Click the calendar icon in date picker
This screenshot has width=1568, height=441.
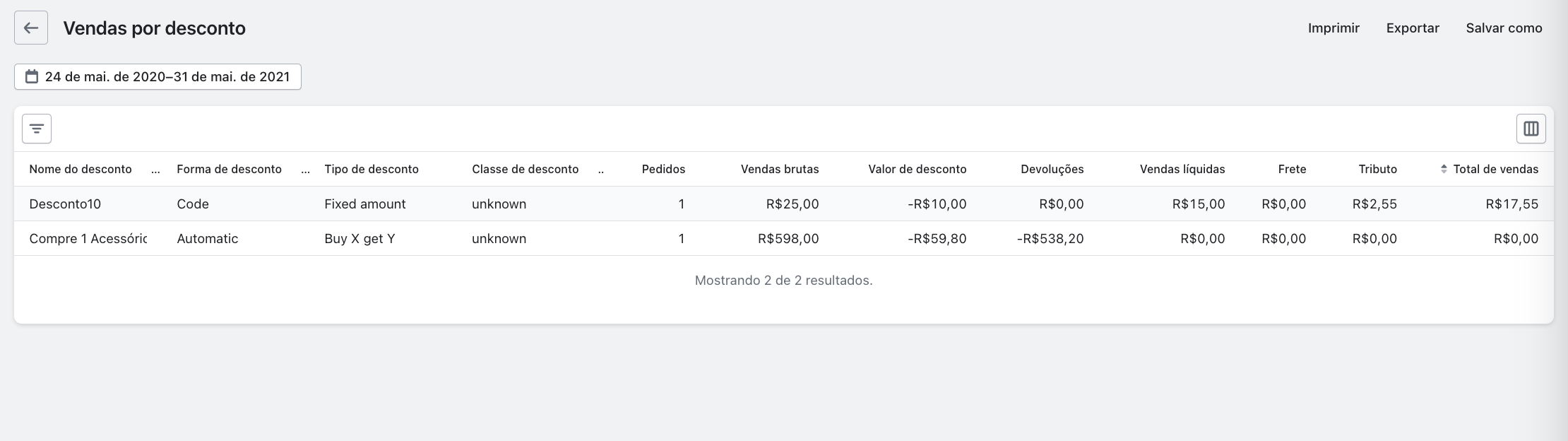click(x=32, y=76)
